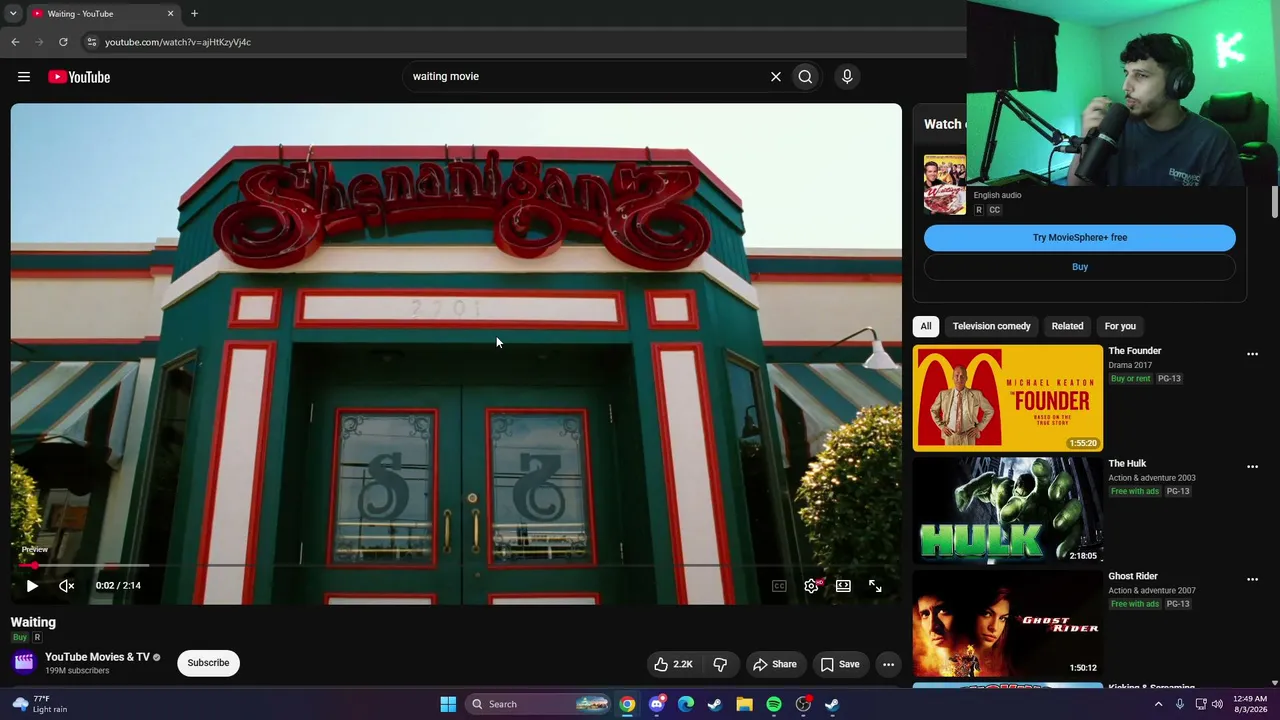Go to the YouTube home logo
This screenshot has width=1280, height=720.
[x=79, y=77]
